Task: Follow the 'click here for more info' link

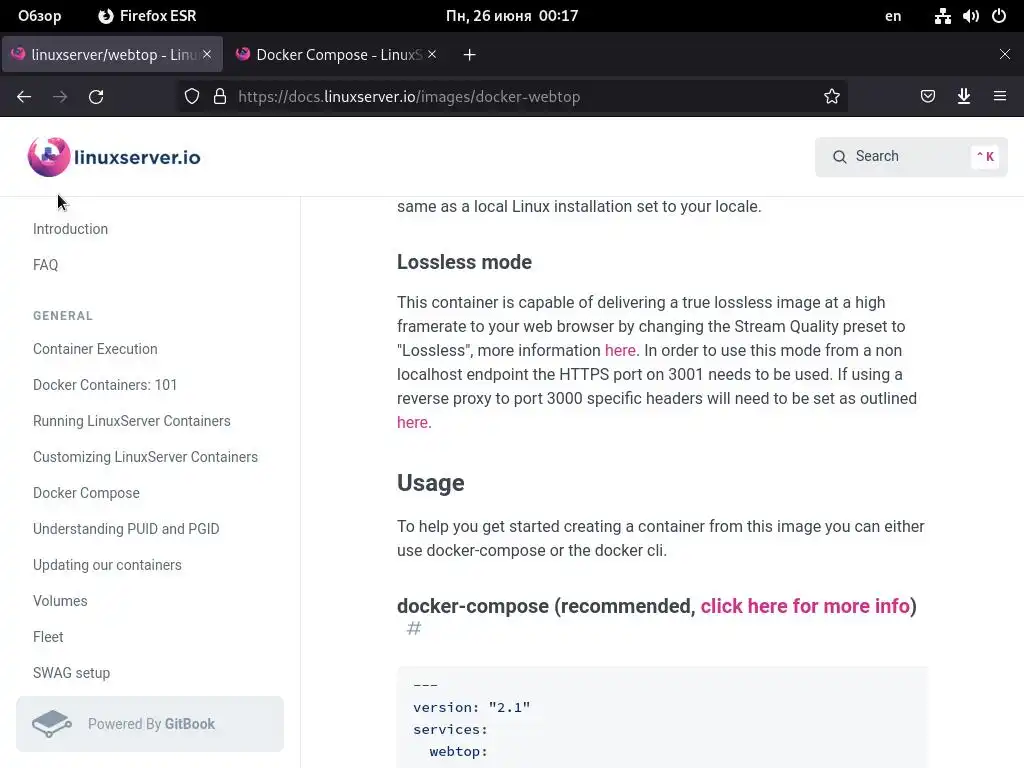Action: coord(805,606)
